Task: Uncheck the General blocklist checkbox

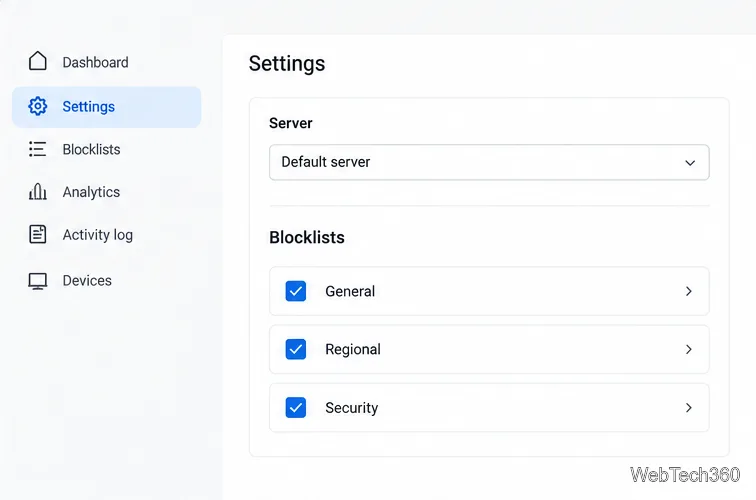Action: (x=296, y=291)
